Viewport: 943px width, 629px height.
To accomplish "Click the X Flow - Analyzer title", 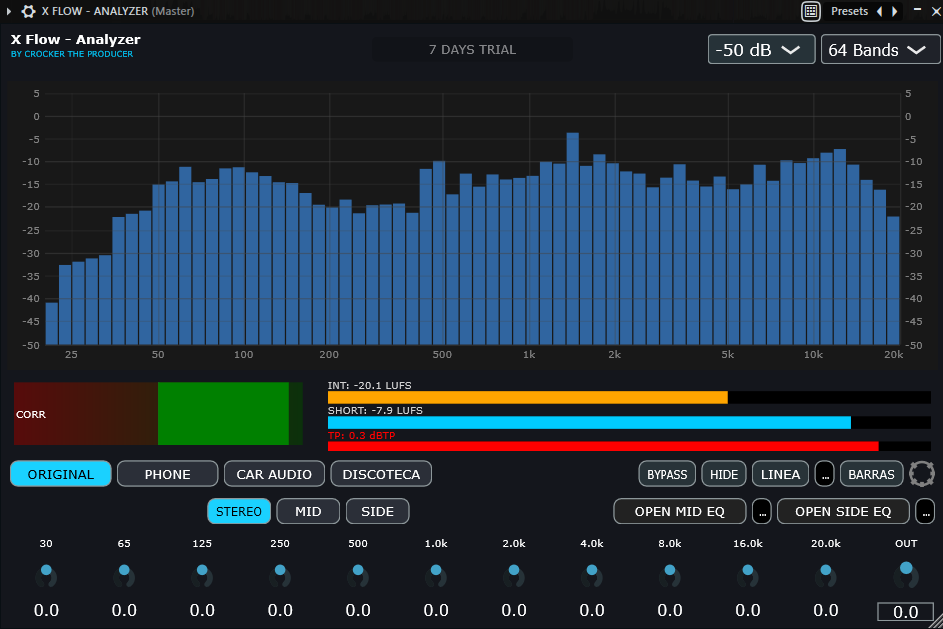I will pos(75,39).
